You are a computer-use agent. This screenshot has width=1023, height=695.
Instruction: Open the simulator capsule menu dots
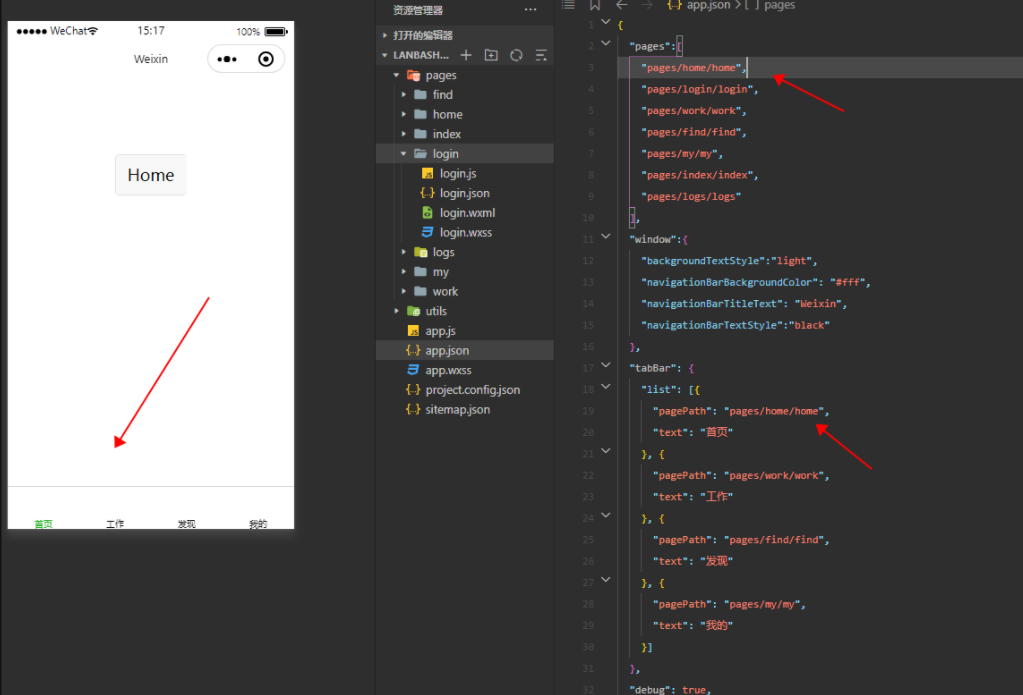click(227, 59)
